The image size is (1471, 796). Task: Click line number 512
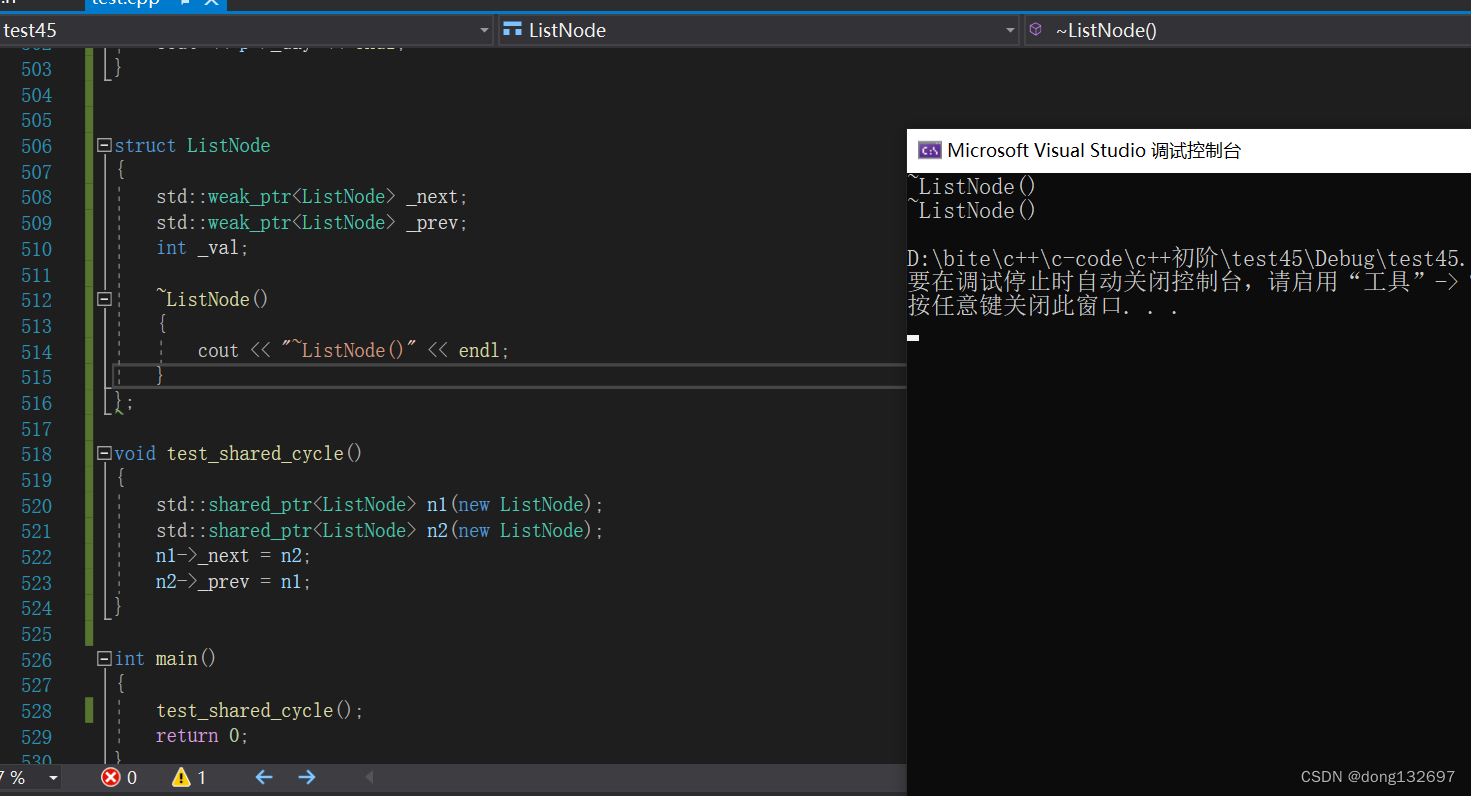tap(36, 300)
